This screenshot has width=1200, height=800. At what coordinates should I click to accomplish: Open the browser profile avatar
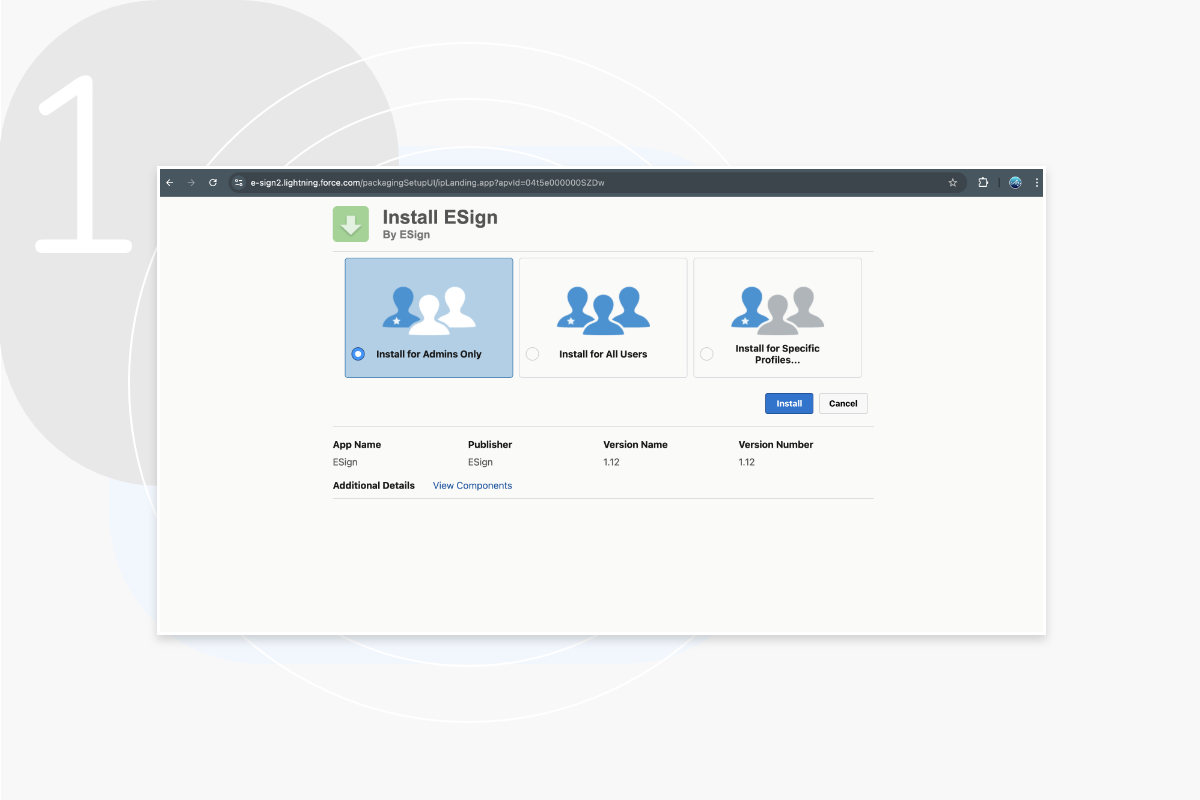1015,183
